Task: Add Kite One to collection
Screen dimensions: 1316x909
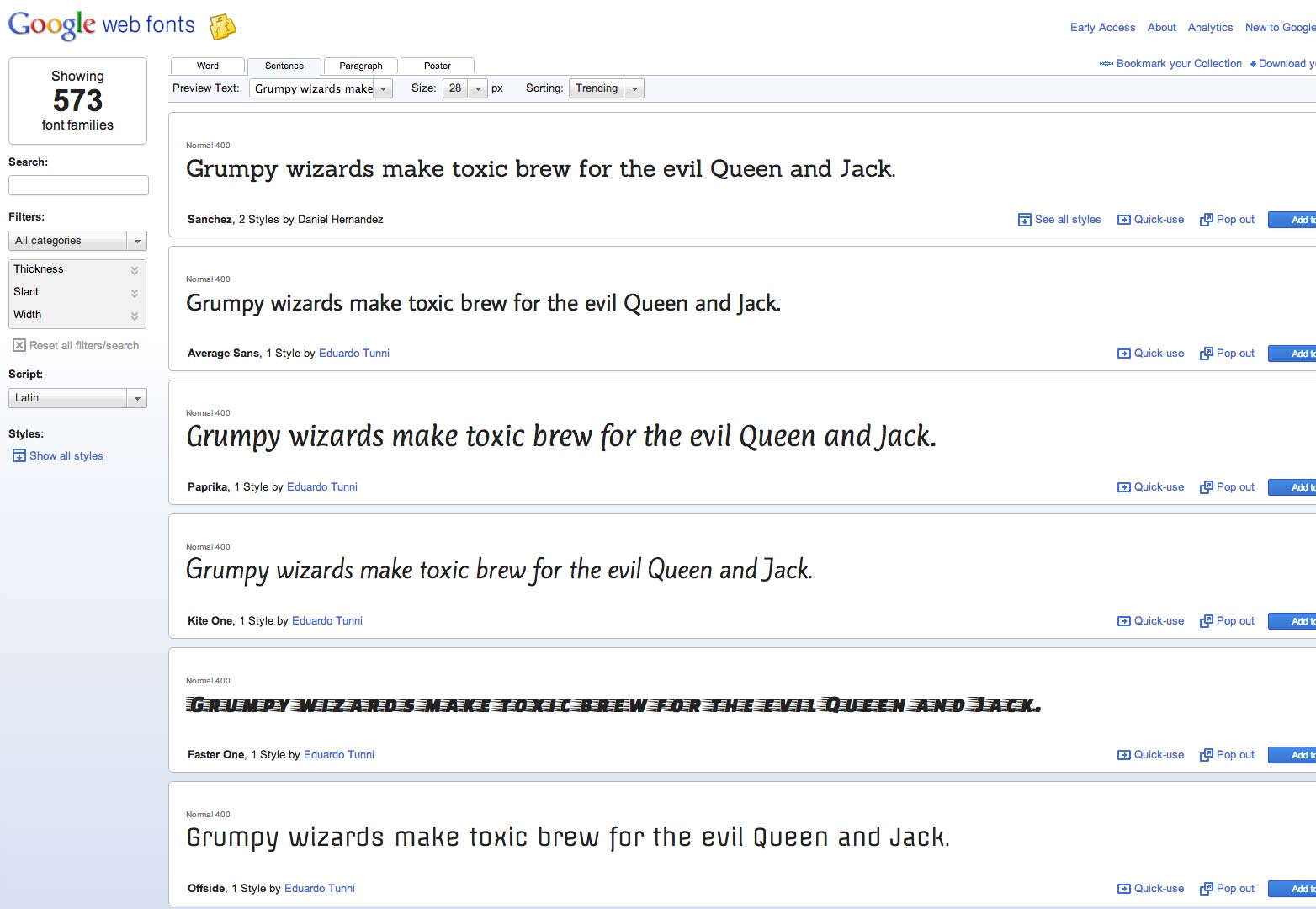Action: [1292, 621]
